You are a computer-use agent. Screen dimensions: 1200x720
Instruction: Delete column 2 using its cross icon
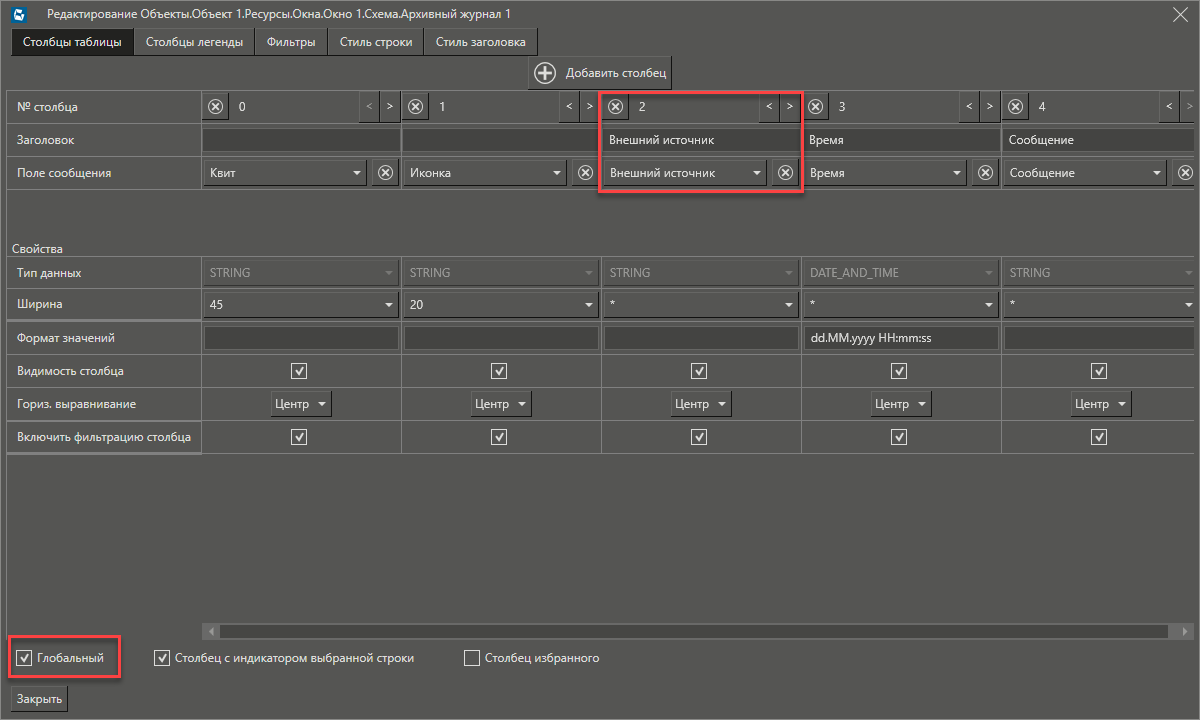click(x=615, y=106)
